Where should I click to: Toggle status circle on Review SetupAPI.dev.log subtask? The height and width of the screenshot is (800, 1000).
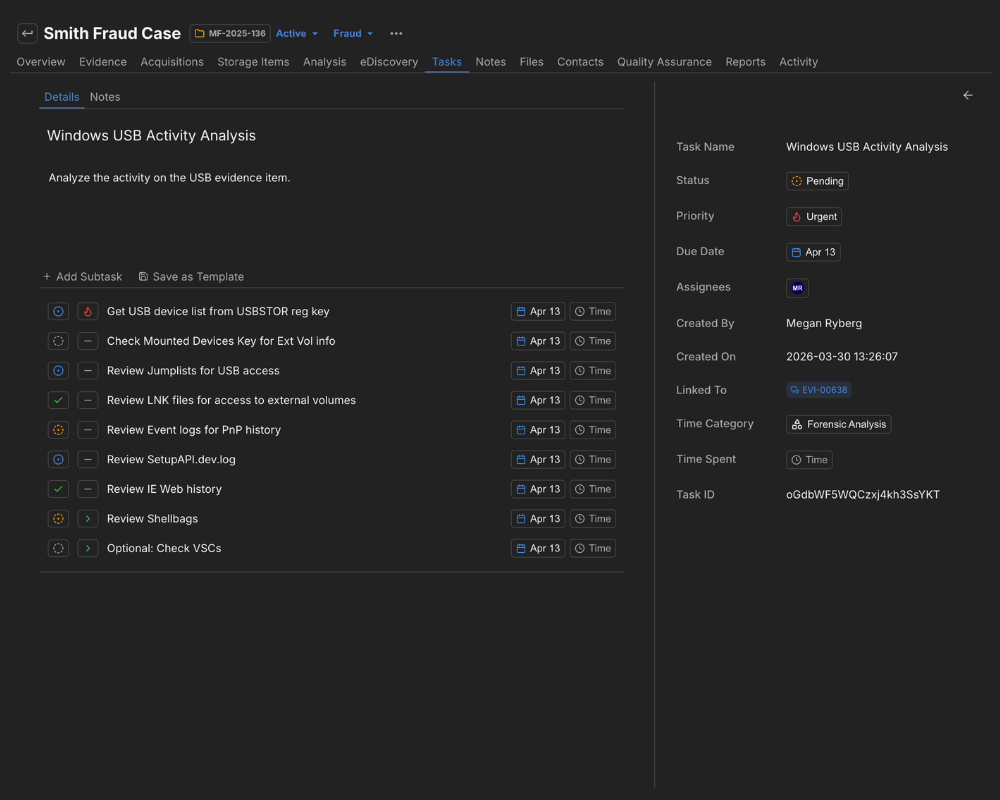pos(58,459)
